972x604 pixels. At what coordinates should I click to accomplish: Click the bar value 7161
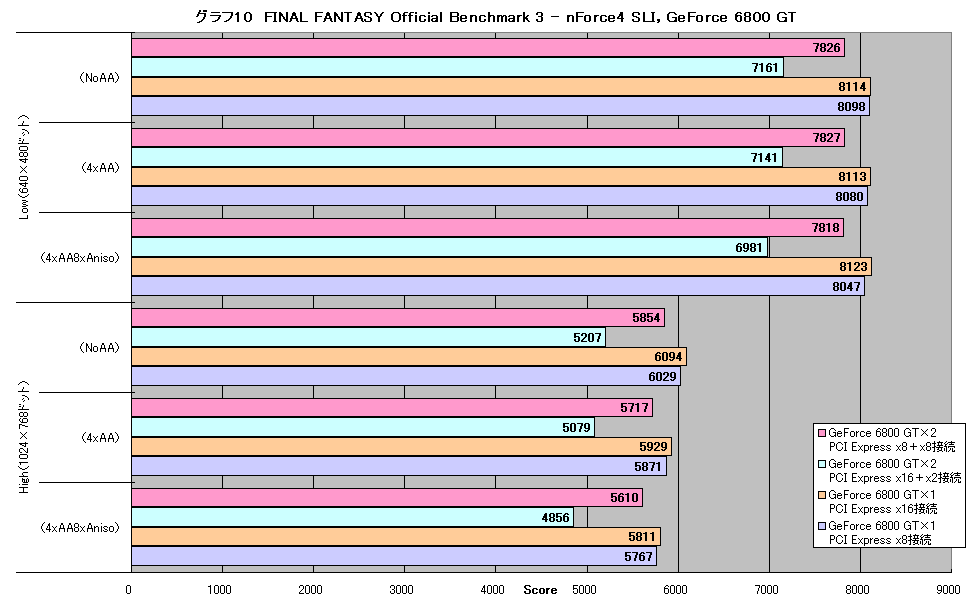coord(765,68)
